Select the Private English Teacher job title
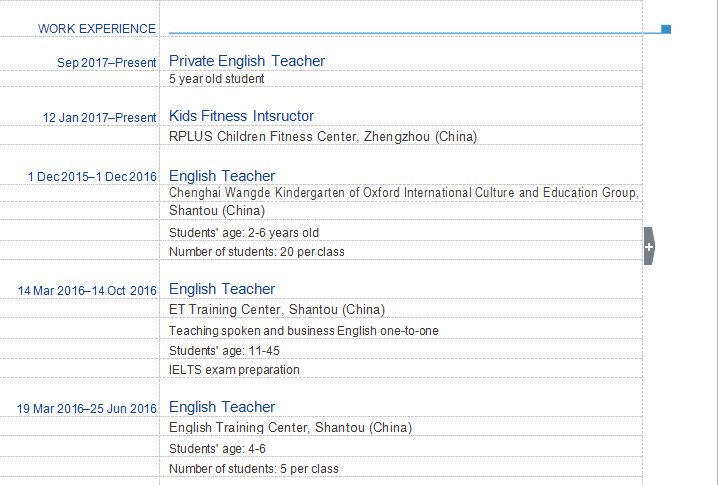718x485 pixels. [x=247, y=61]
